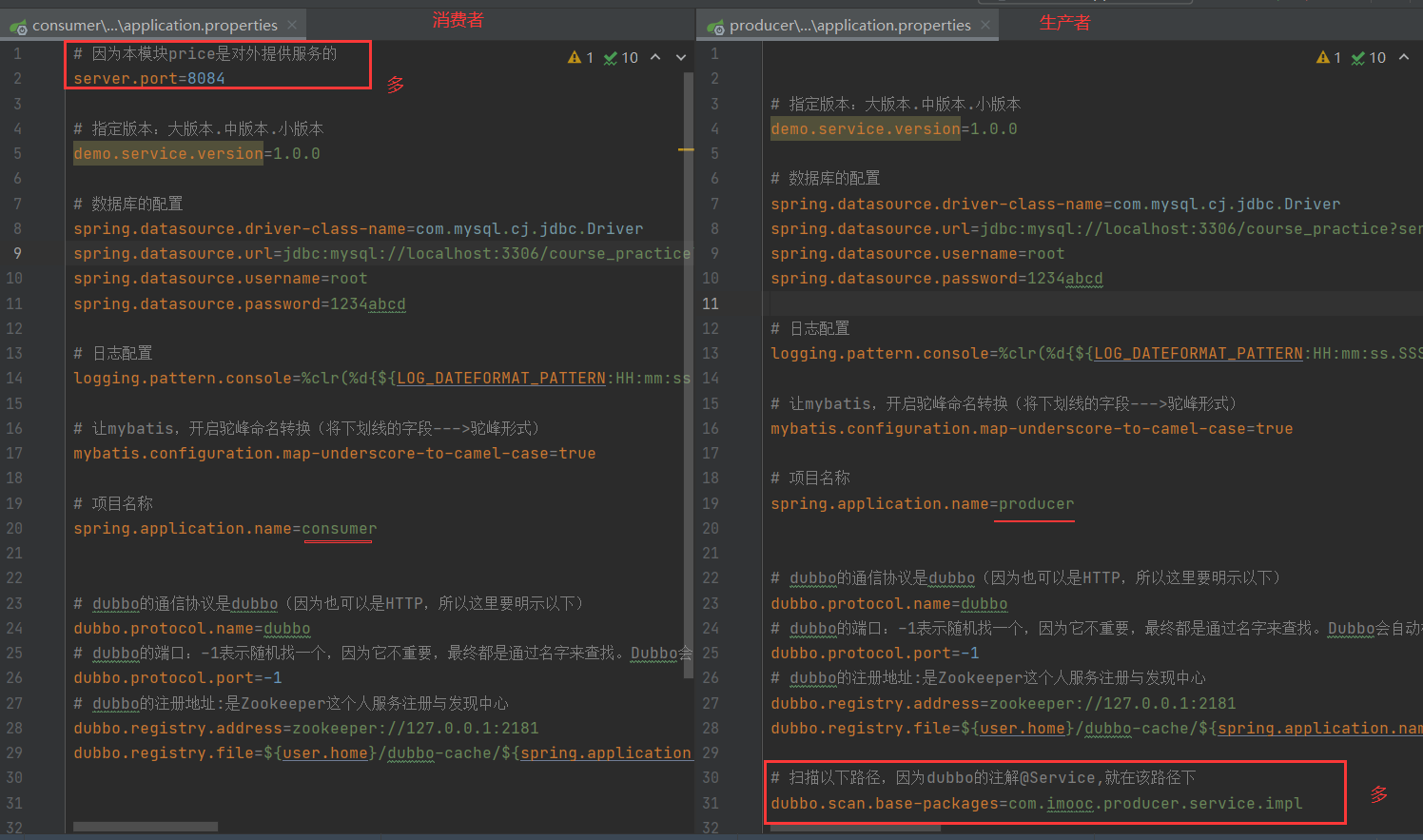
Task: Click the 扫描以下路径 comment in producer editor
Action: 984,778
